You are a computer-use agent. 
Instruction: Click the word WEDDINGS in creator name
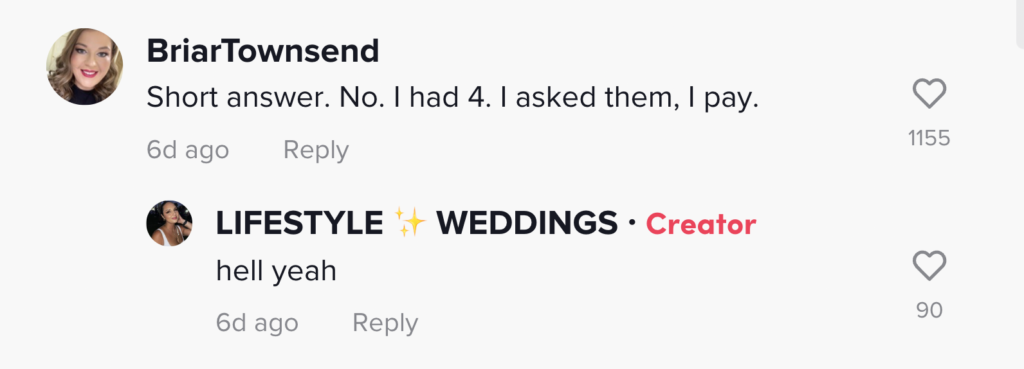[527, 224]
